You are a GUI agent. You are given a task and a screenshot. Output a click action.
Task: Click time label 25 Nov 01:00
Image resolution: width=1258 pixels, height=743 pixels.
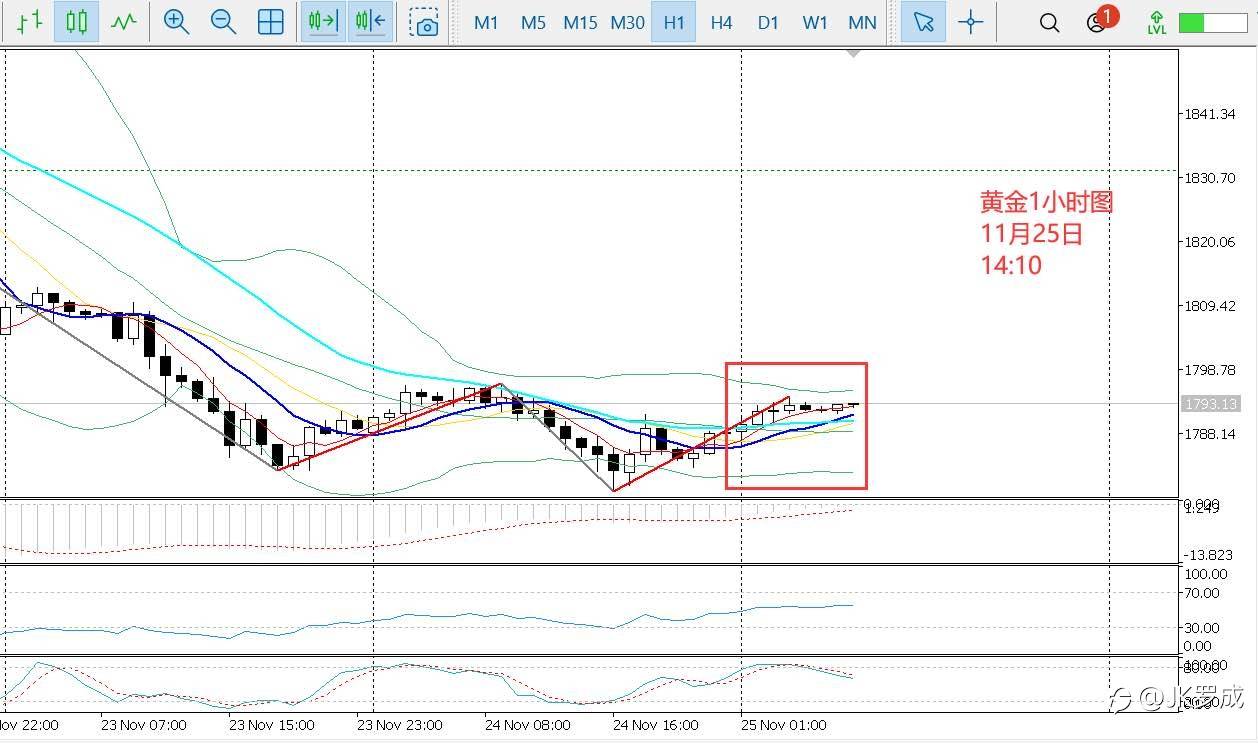point(783,725)
